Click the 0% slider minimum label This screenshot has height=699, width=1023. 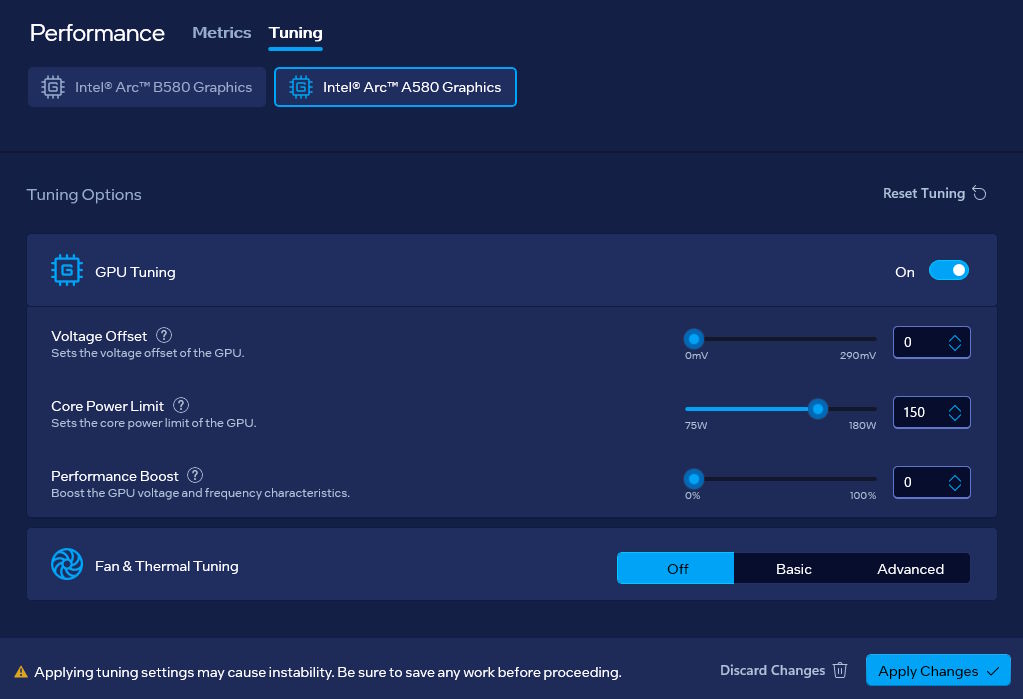coord(692,495)
